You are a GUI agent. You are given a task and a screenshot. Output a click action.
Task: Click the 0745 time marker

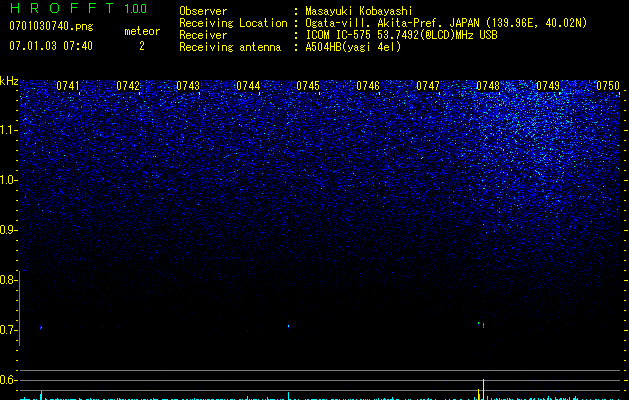point(308,86)
